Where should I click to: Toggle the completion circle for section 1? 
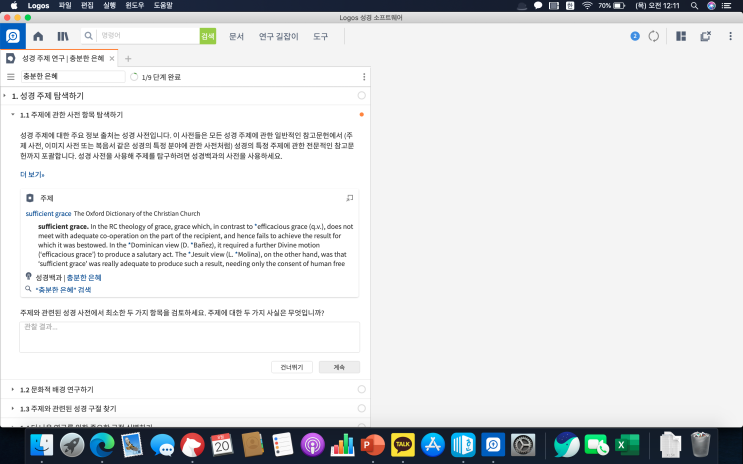[362, 96]
